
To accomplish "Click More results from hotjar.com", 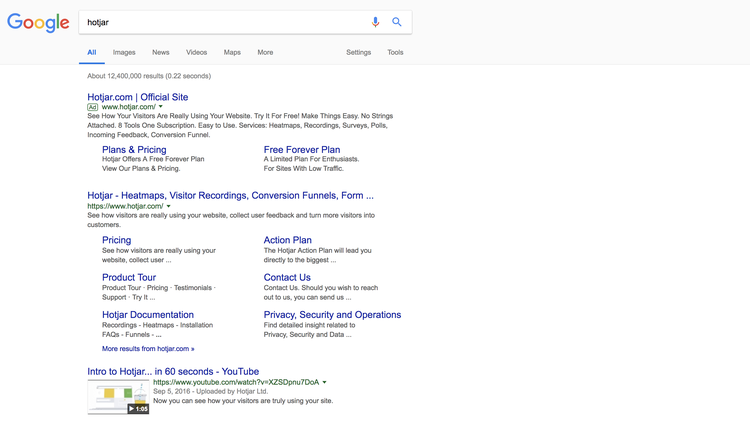I will point(148,349).
